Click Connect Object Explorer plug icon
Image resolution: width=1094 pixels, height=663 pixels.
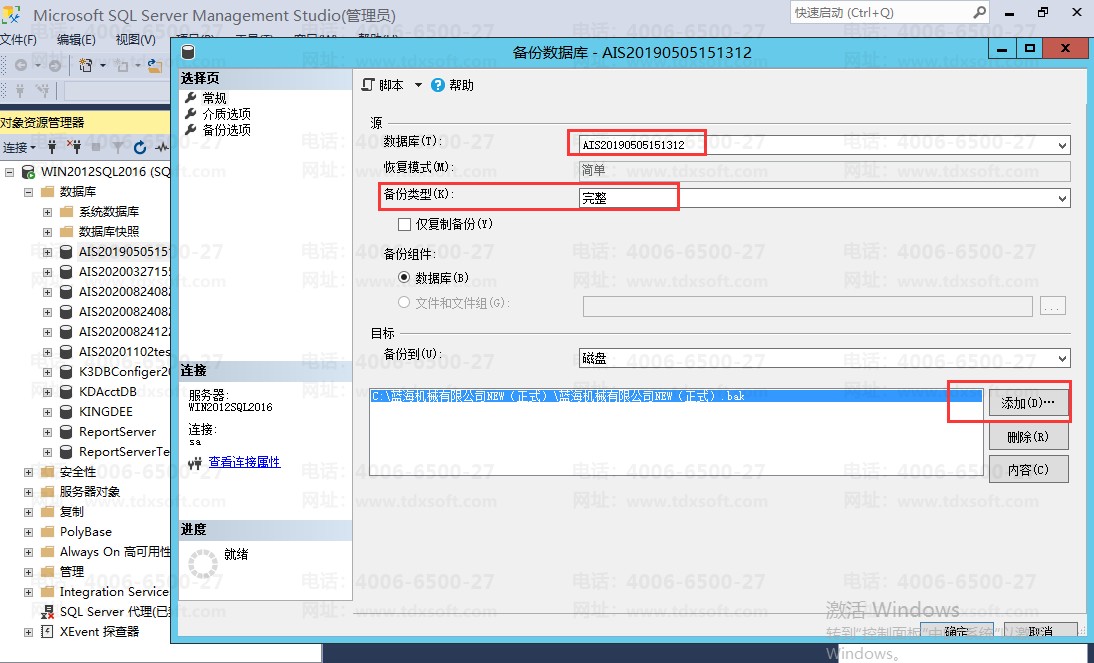(52, 147)
